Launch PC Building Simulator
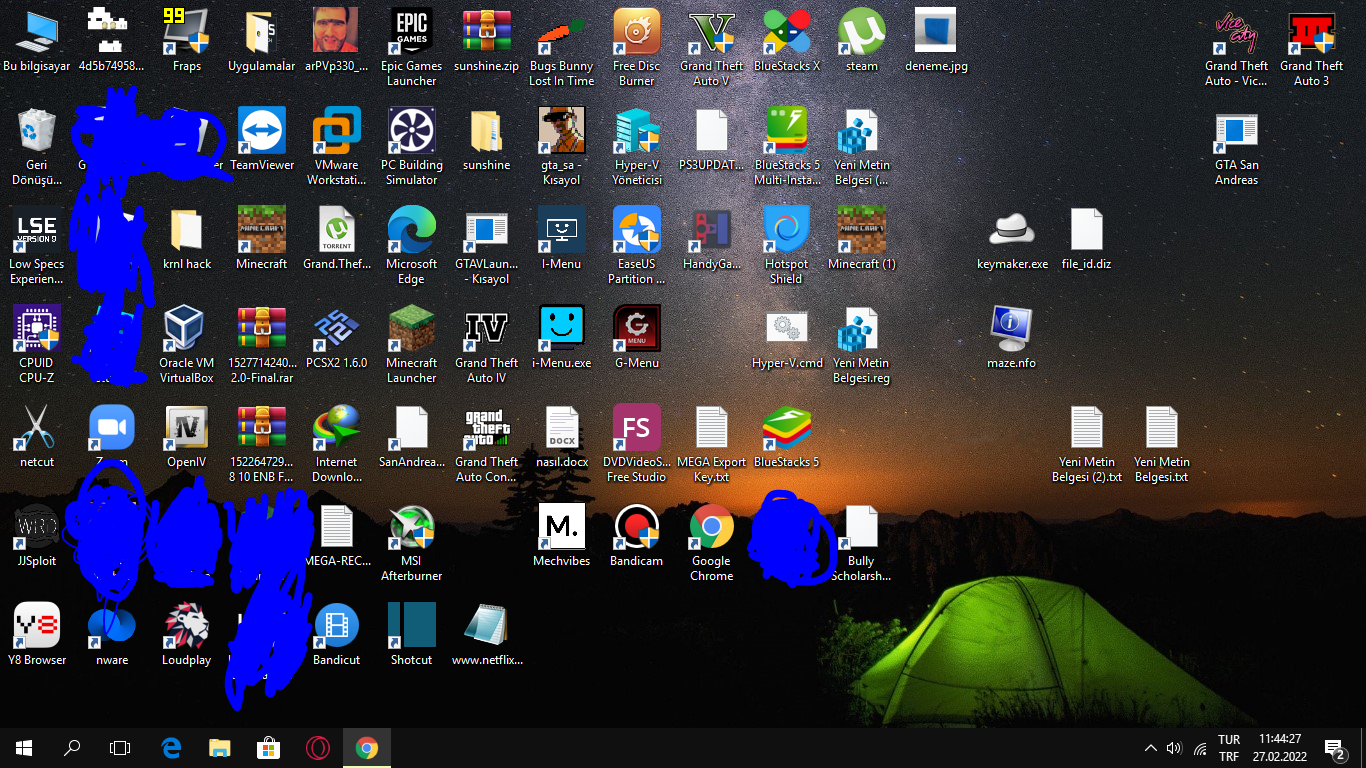Screen dimensions: 1366x768 point(412,147)
